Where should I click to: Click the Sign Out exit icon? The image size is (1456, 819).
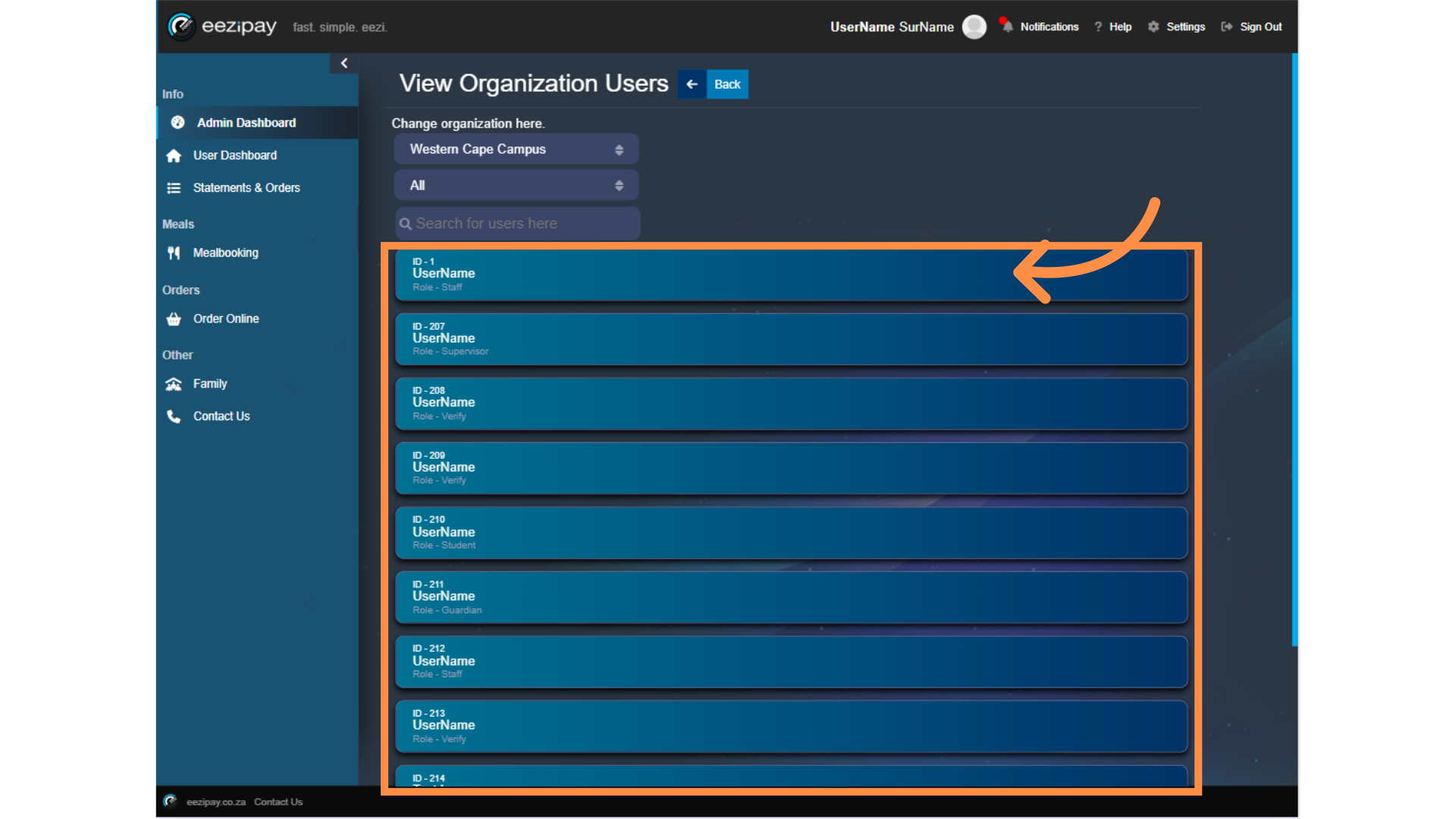tap(1226, 27)
